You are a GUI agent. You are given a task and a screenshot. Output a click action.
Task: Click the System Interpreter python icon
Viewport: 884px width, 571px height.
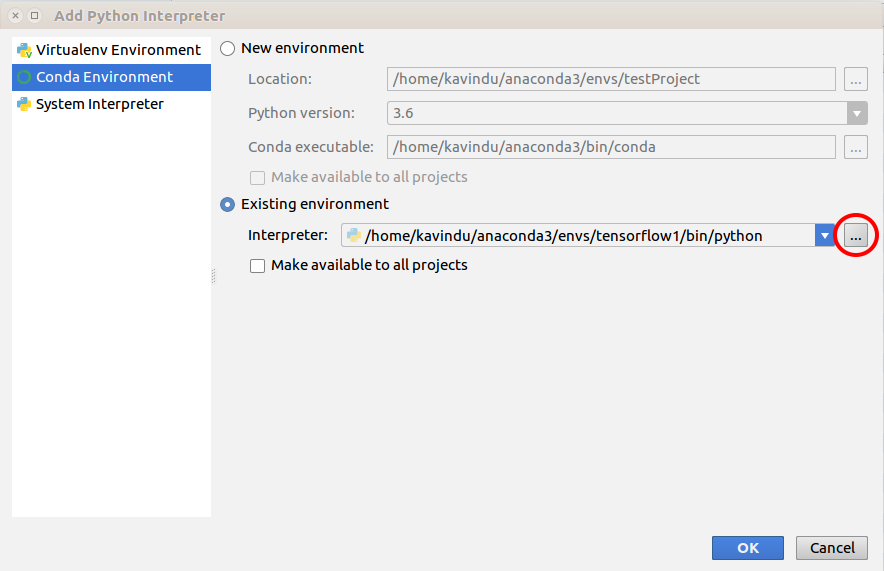pos(24,104)
